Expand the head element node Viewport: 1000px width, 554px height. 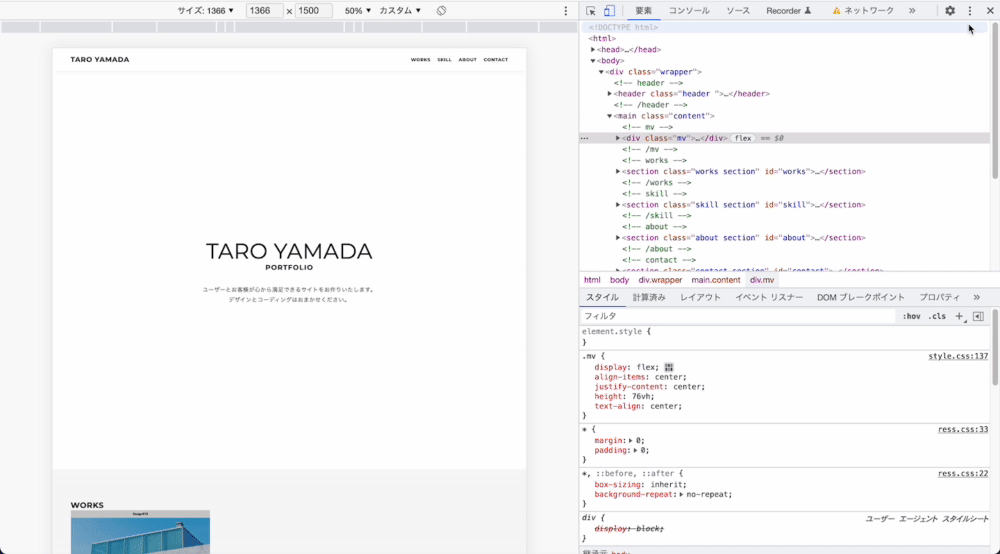[593, 50]
